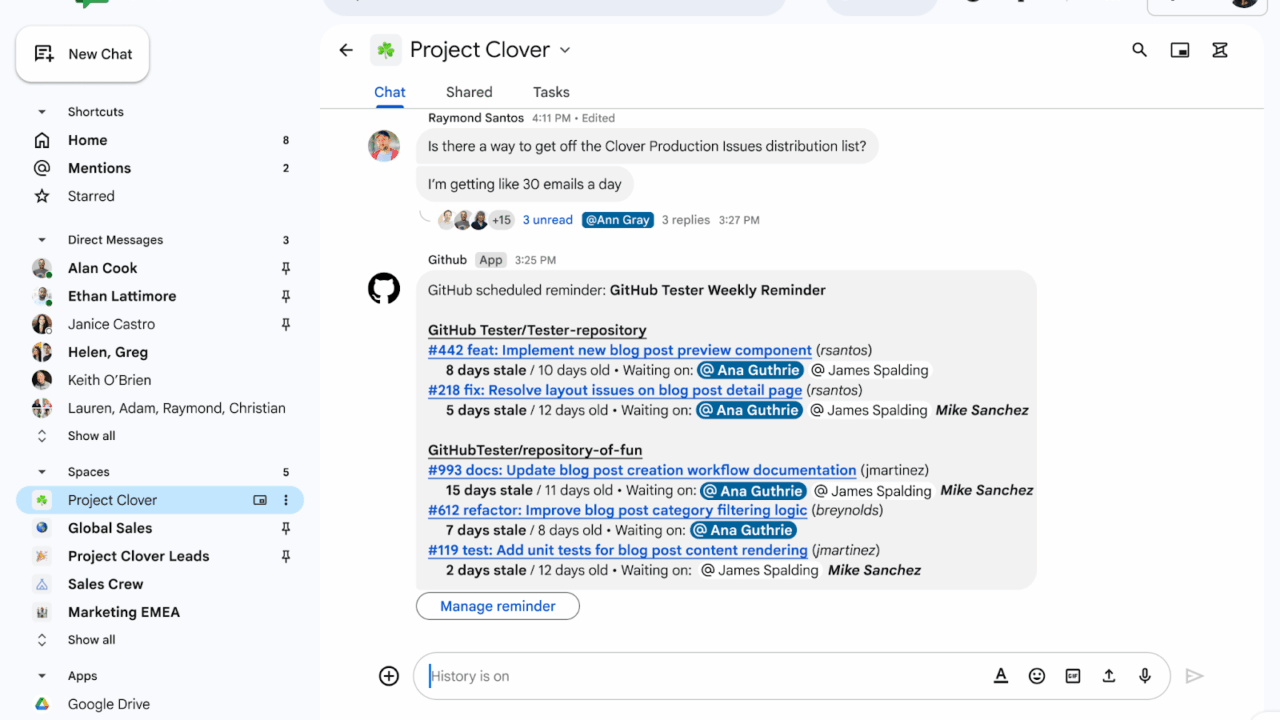Switch to the Chat tab
This screenshot has height=720, width=1280.
[x=390, y=92]
